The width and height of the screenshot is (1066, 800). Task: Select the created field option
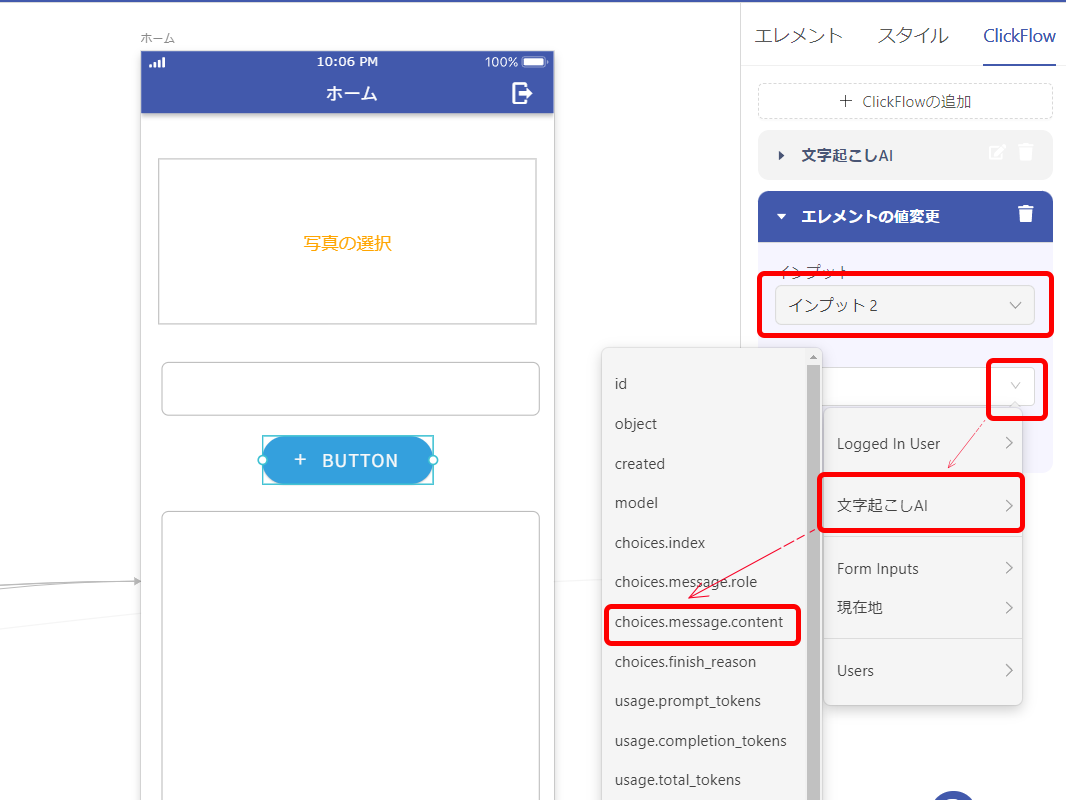click(x=704, y=464)
